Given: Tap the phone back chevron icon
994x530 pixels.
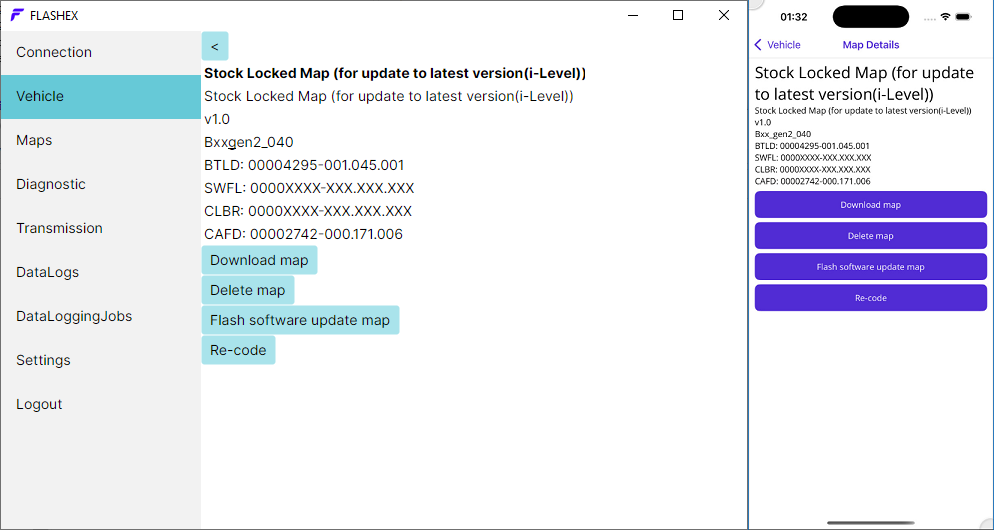Looking at the screenshot, I should click(x=759, y=45).
